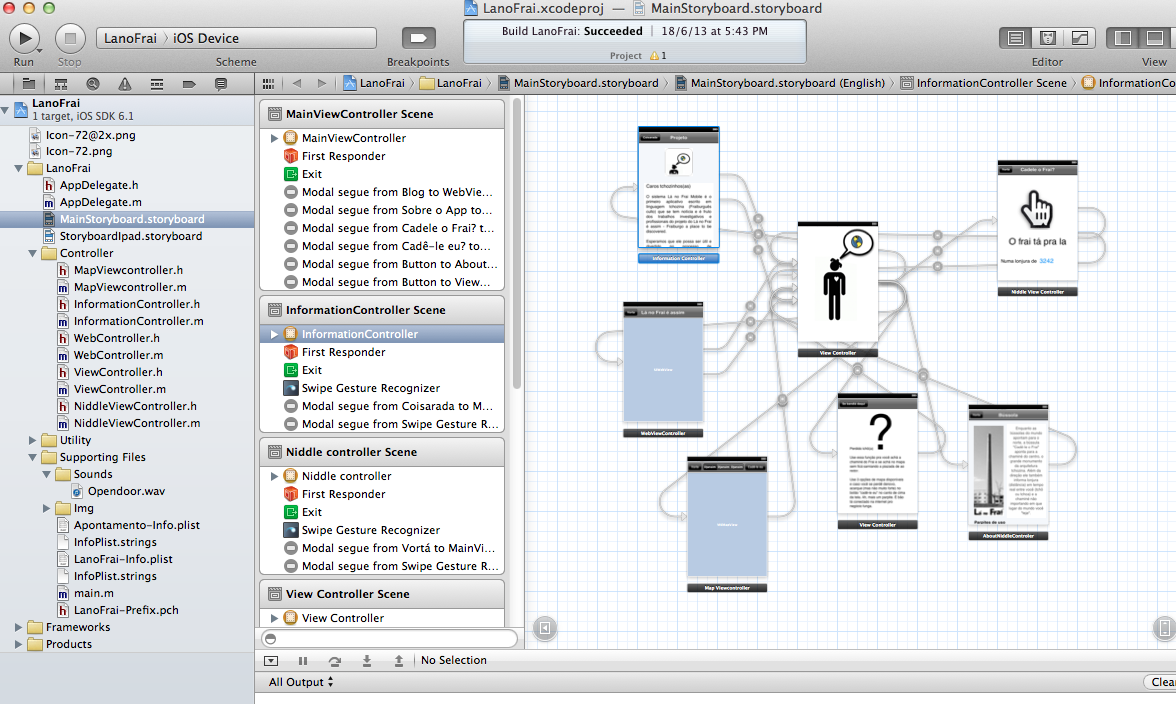Toggle the Breakpoints button
Image resolution: width=1176 pixels, height=704 pixels.
(x=418, y=38)
